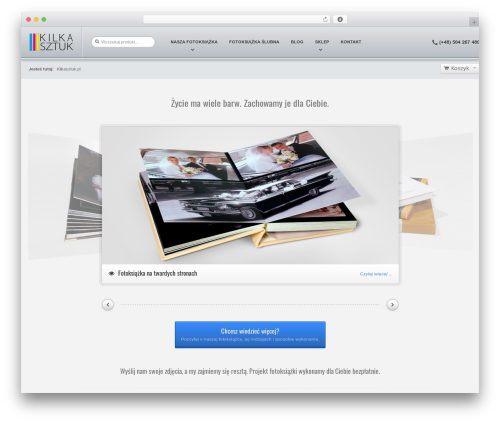Click the browser address bar
The height and width of the screenshot is (423, 500).
[237, 20]
